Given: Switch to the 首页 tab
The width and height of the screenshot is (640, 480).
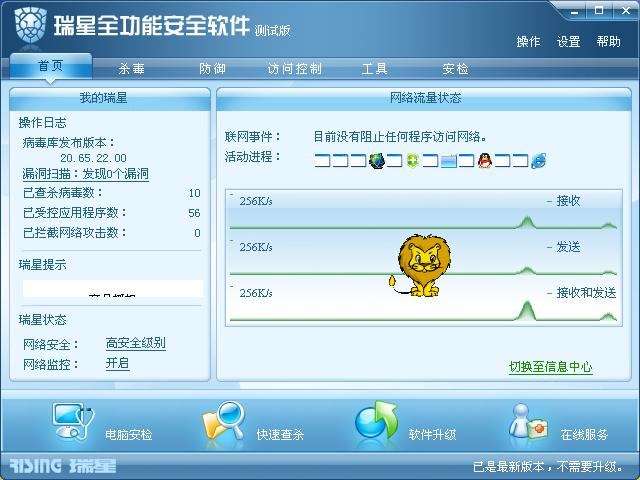Looking at the screenshot, I should (51, 65).
